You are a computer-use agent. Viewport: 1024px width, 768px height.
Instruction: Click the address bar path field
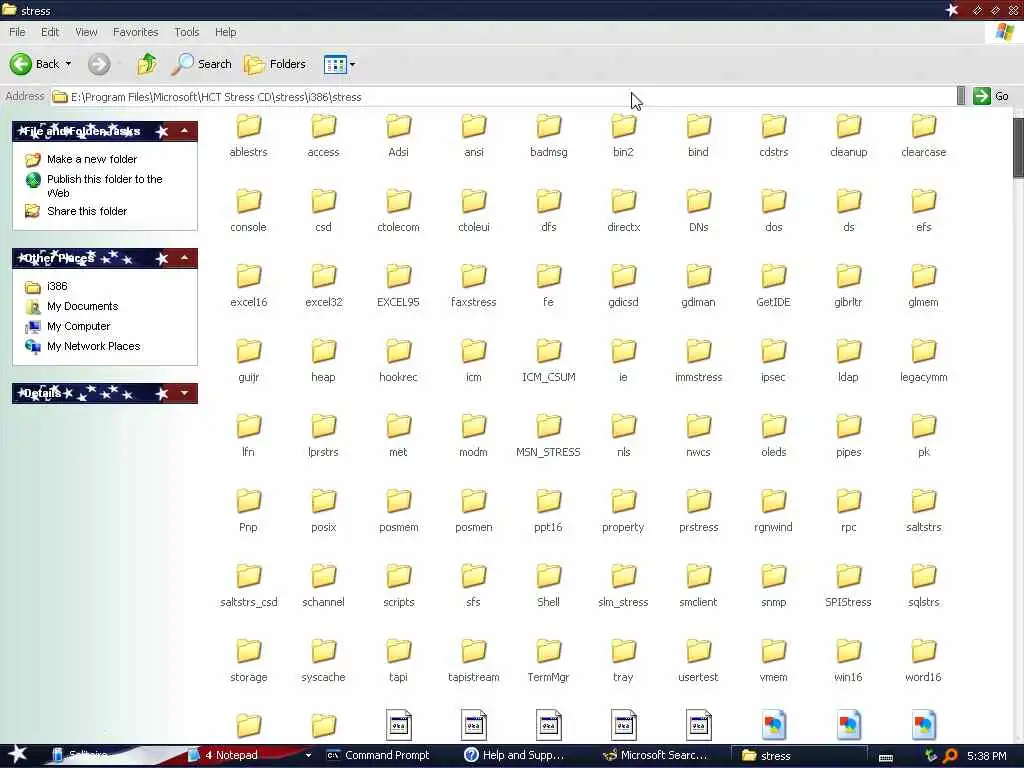click(x=503, y=97)
